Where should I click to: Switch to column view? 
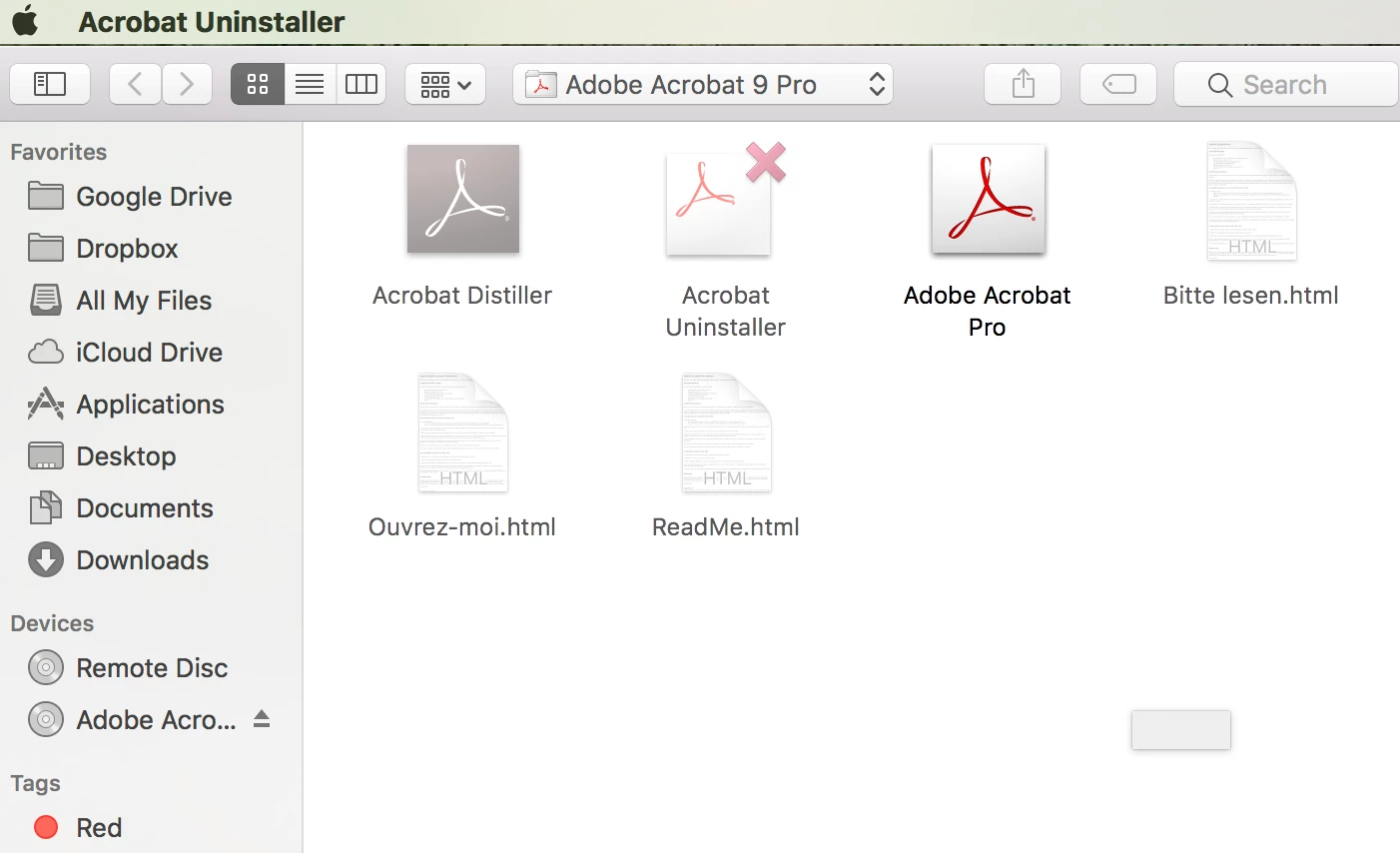(x=361, y=84)
